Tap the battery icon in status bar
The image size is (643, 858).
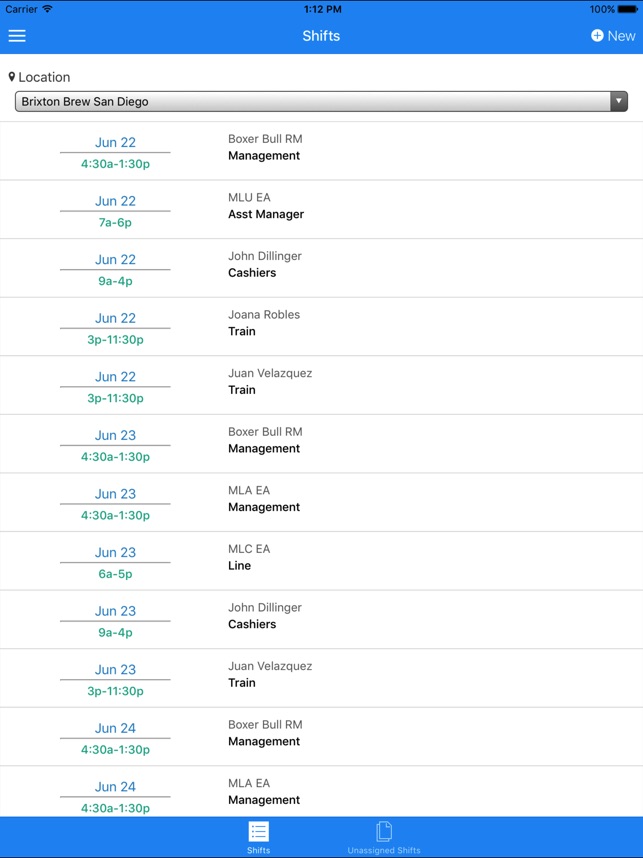[627, 9]
